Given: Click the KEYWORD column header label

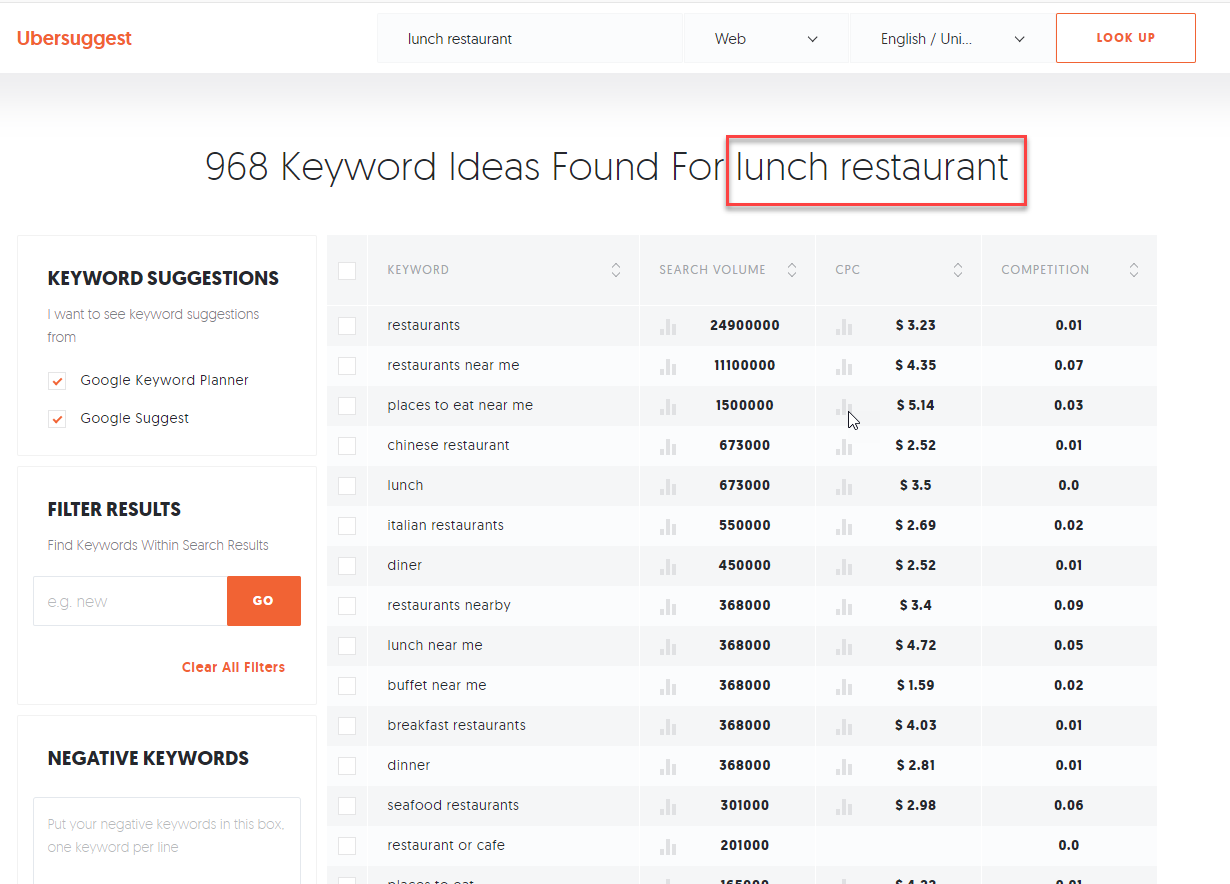Looking at the screenshot, I should pos(418,270).
